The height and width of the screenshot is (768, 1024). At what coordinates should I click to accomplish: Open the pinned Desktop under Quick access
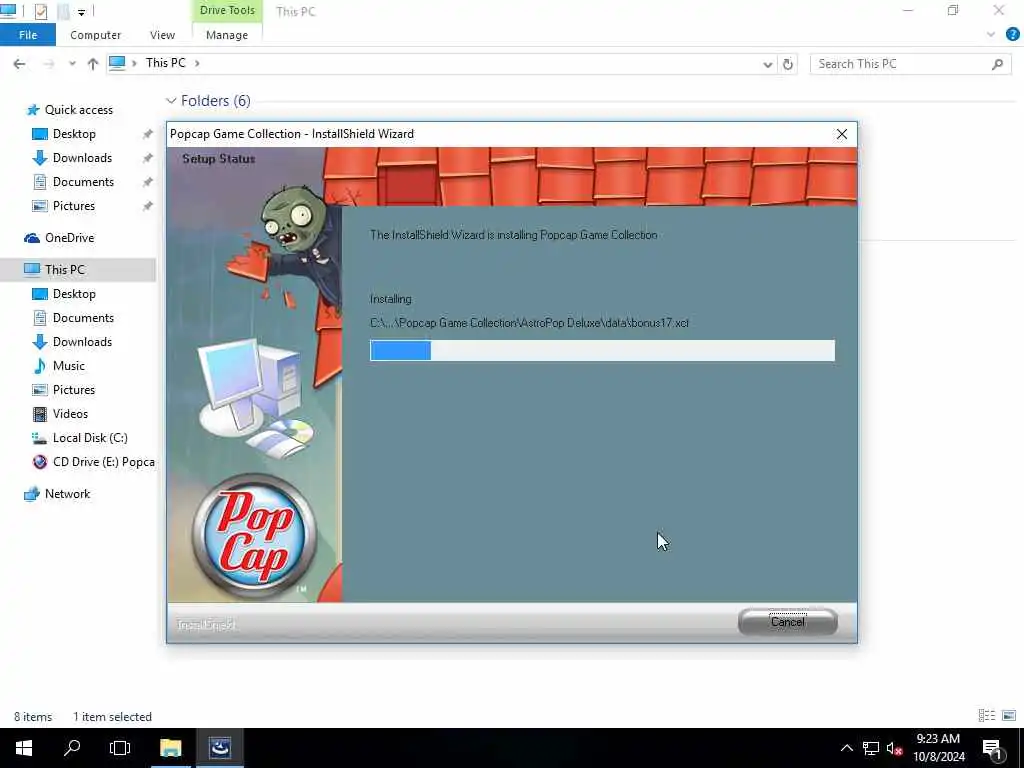[74, 134]
